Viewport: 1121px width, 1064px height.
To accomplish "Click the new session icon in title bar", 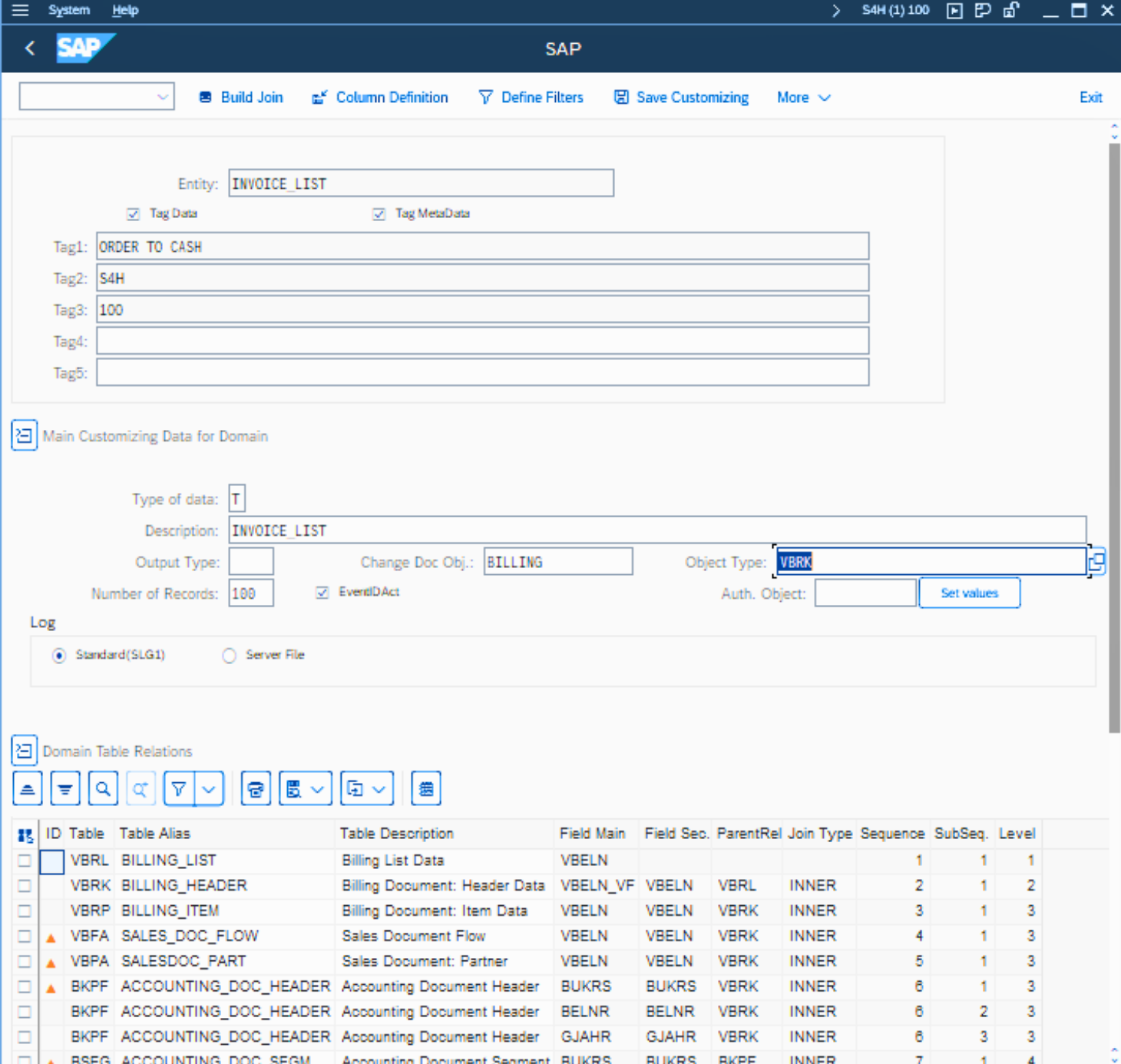I will click(982, 10).
